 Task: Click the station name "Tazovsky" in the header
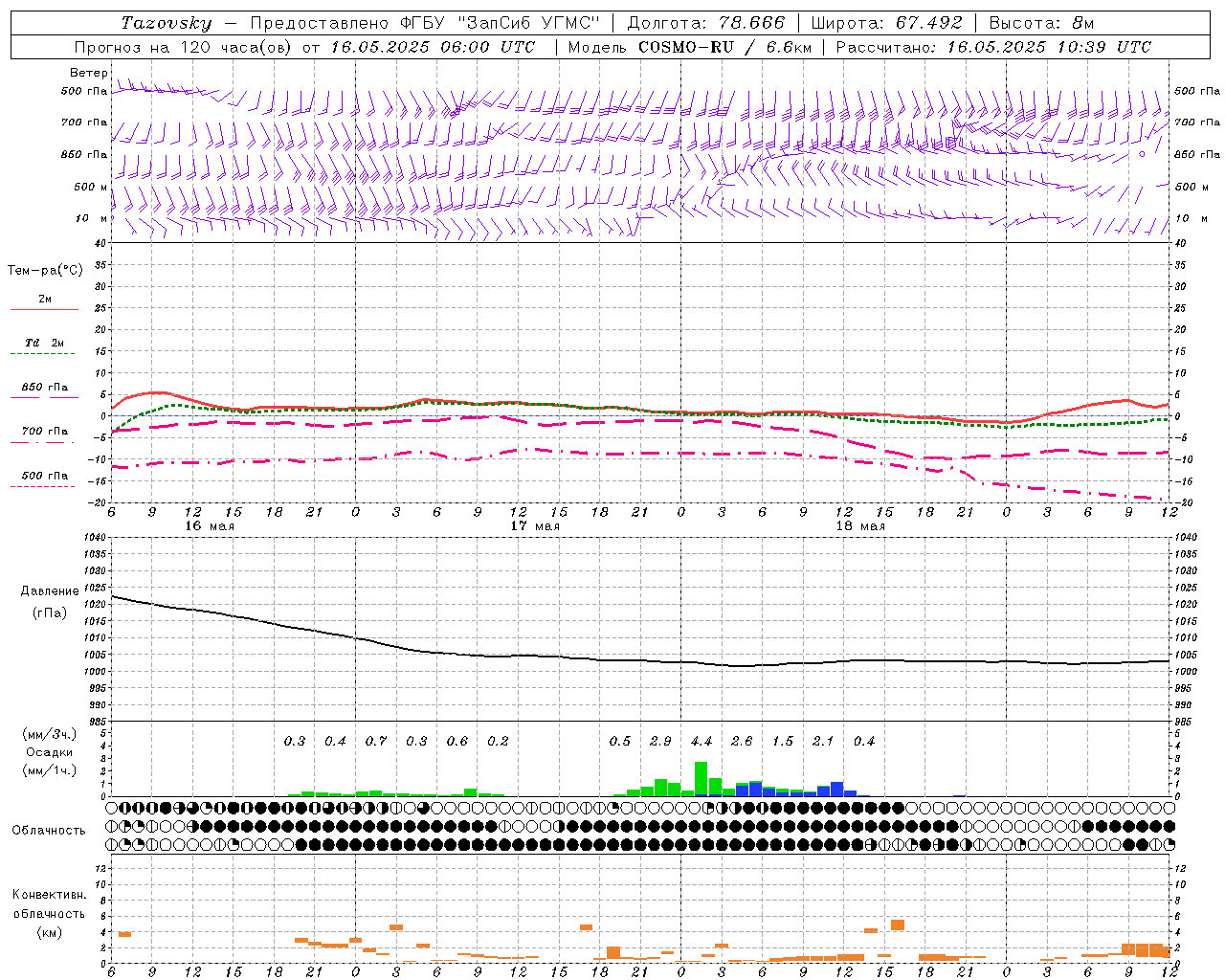[166, 23]
